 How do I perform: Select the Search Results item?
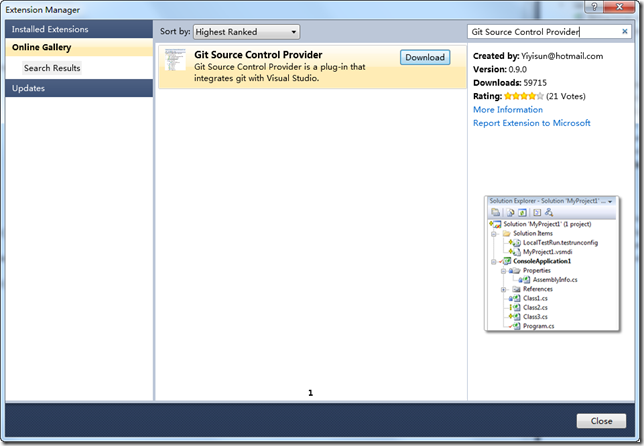[52, 68]
